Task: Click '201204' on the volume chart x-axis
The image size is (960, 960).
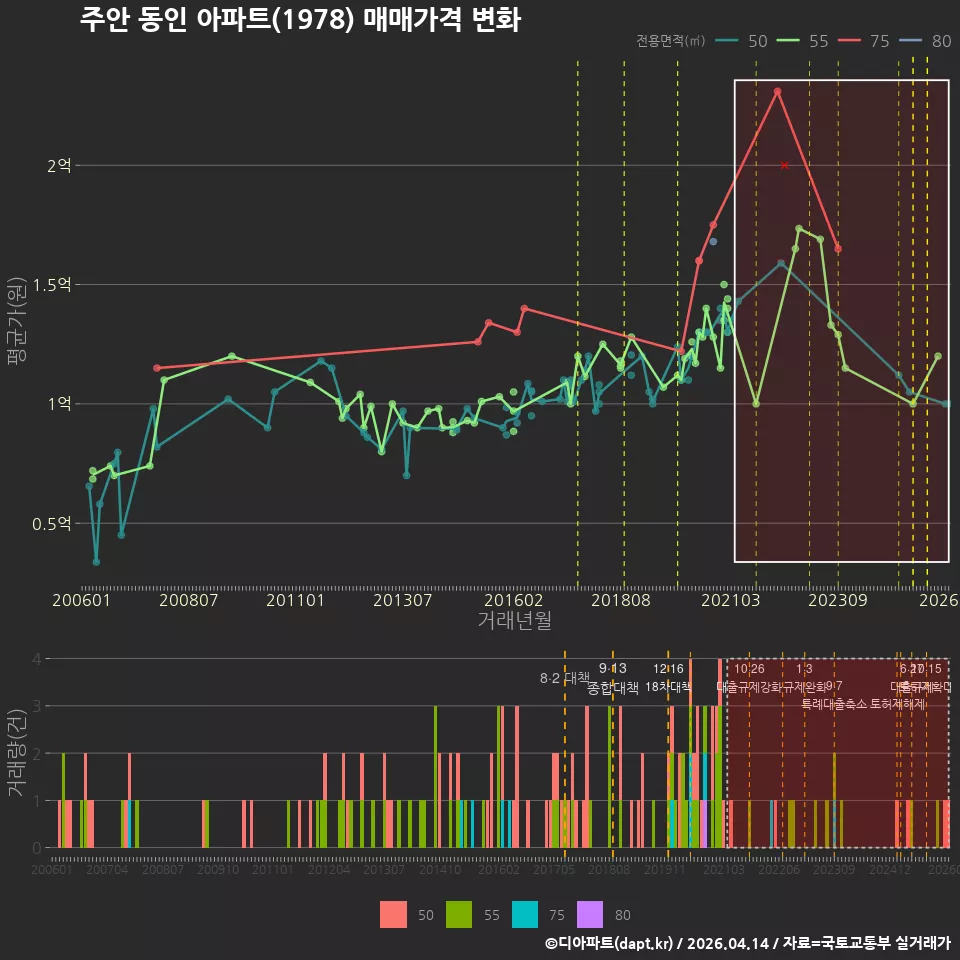Action: [329, 869]
